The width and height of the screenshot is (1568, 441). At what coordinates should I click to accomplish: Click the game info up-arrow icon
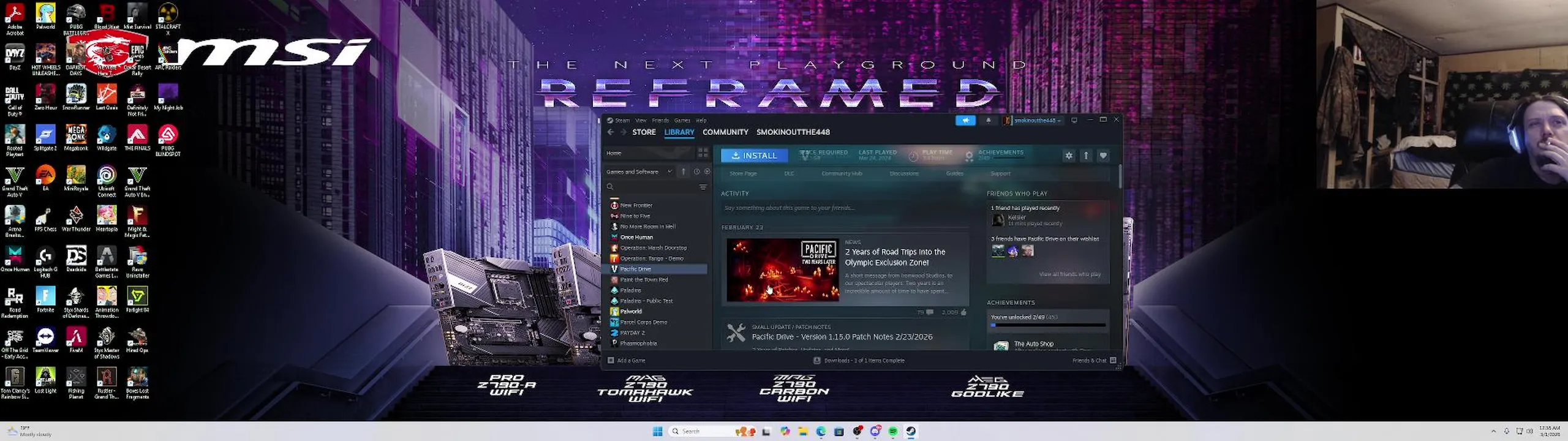tap(1086, 156)
